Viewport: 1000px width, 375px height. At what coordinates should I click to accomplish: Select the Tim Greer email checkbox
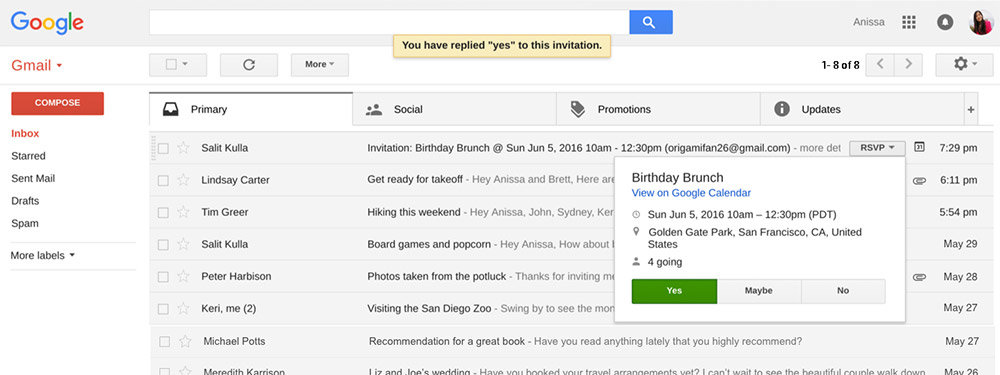[163, 213]
